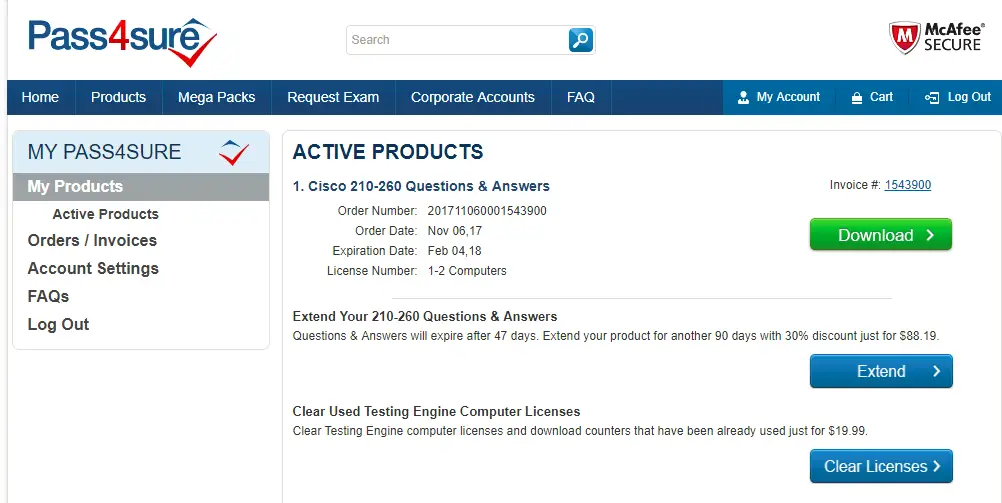1002x503 pixels.
Task: Open the shopping Cart
Action: click(x=871, y=97)
